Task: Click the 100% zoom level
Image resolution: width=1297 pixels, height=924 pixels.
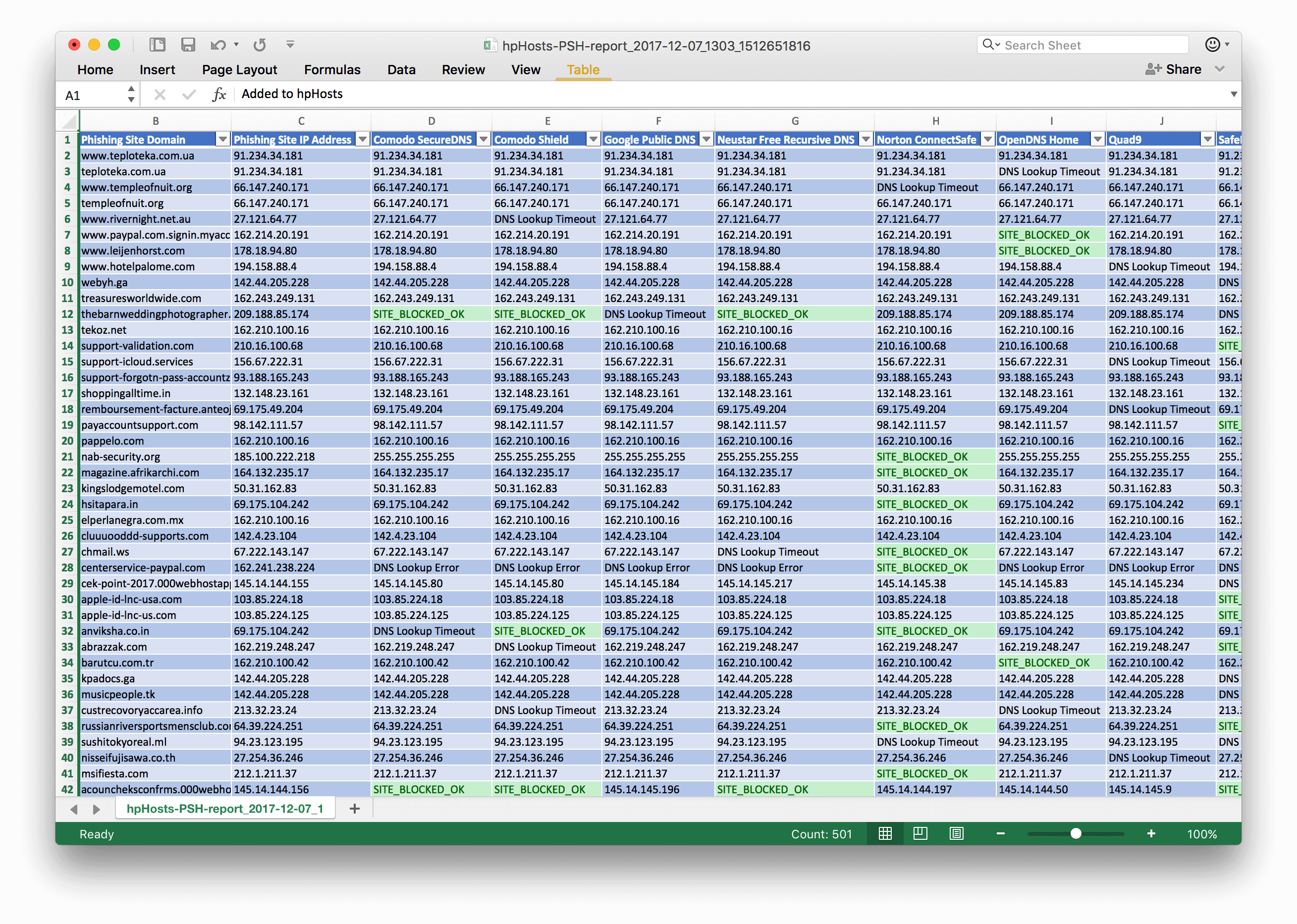Action: [x=1202, y=834]
